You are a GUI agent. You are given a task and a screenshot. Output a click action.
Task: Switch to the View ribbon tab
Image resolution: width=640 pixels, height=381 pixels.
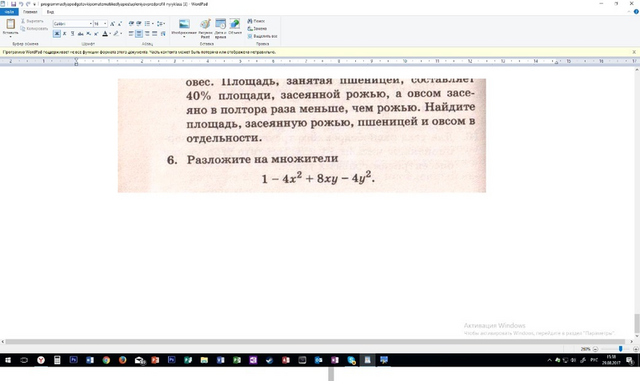pos(50,12)
